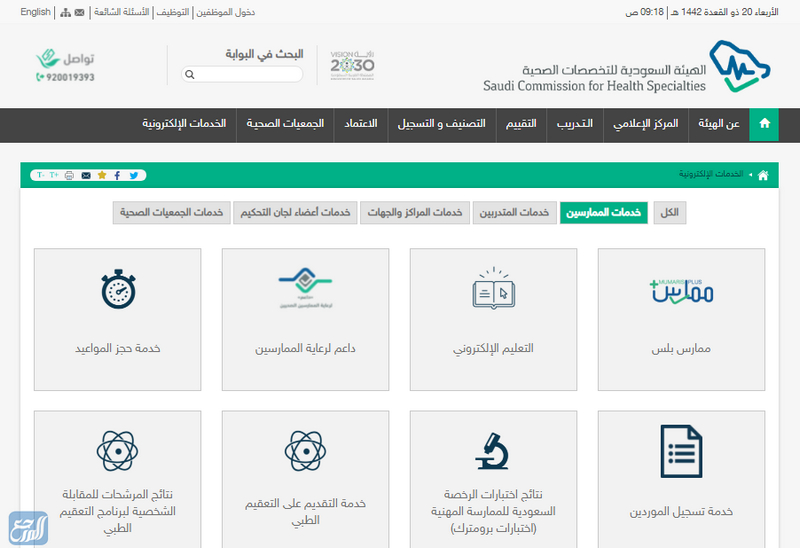Open the الاعتماد menu
The height and width of the screenshot is (548, 800).
pyautogui.click(x=361, y=124)
